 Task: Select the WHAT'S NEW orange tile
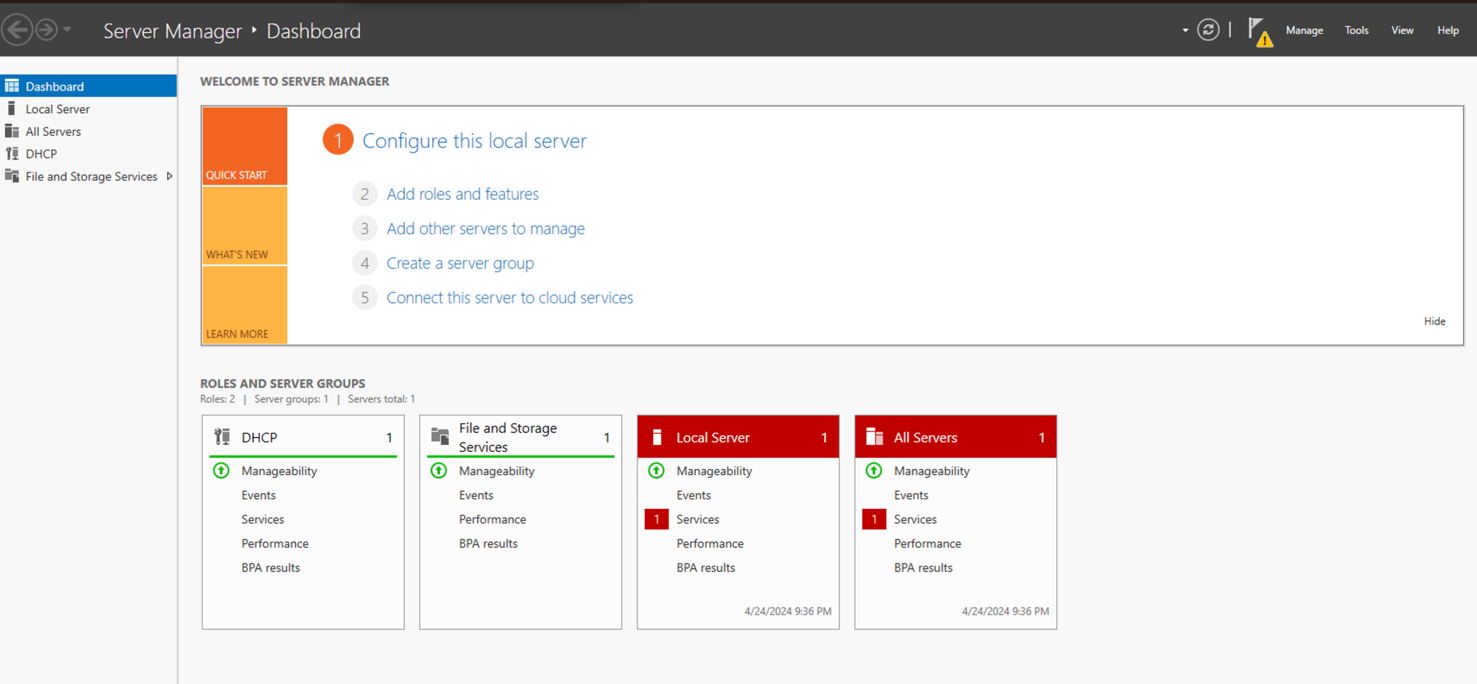244,226
